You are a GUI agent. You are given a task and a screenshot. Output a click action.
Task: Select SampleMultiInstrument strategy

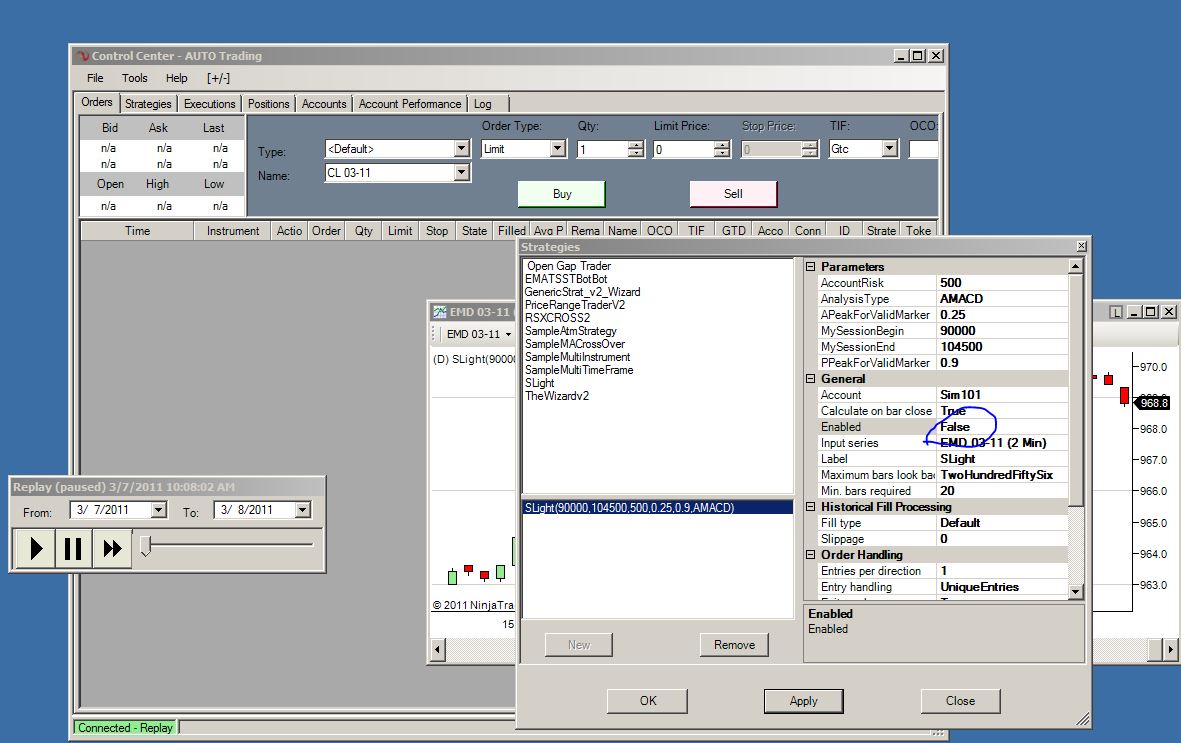click(x=577, y=356)
